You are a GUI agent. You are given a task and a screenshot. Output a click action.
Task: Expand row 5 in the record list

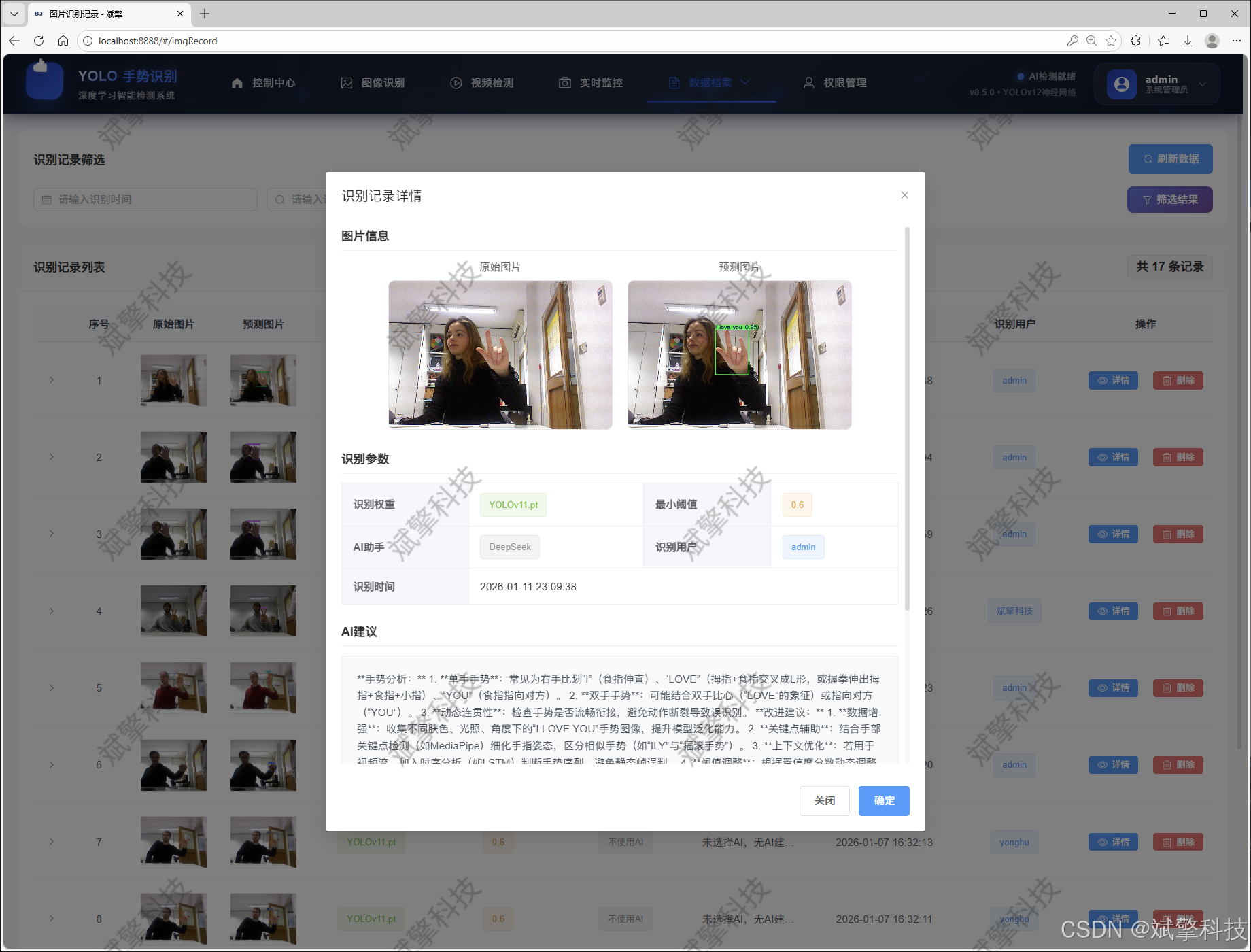52,687
